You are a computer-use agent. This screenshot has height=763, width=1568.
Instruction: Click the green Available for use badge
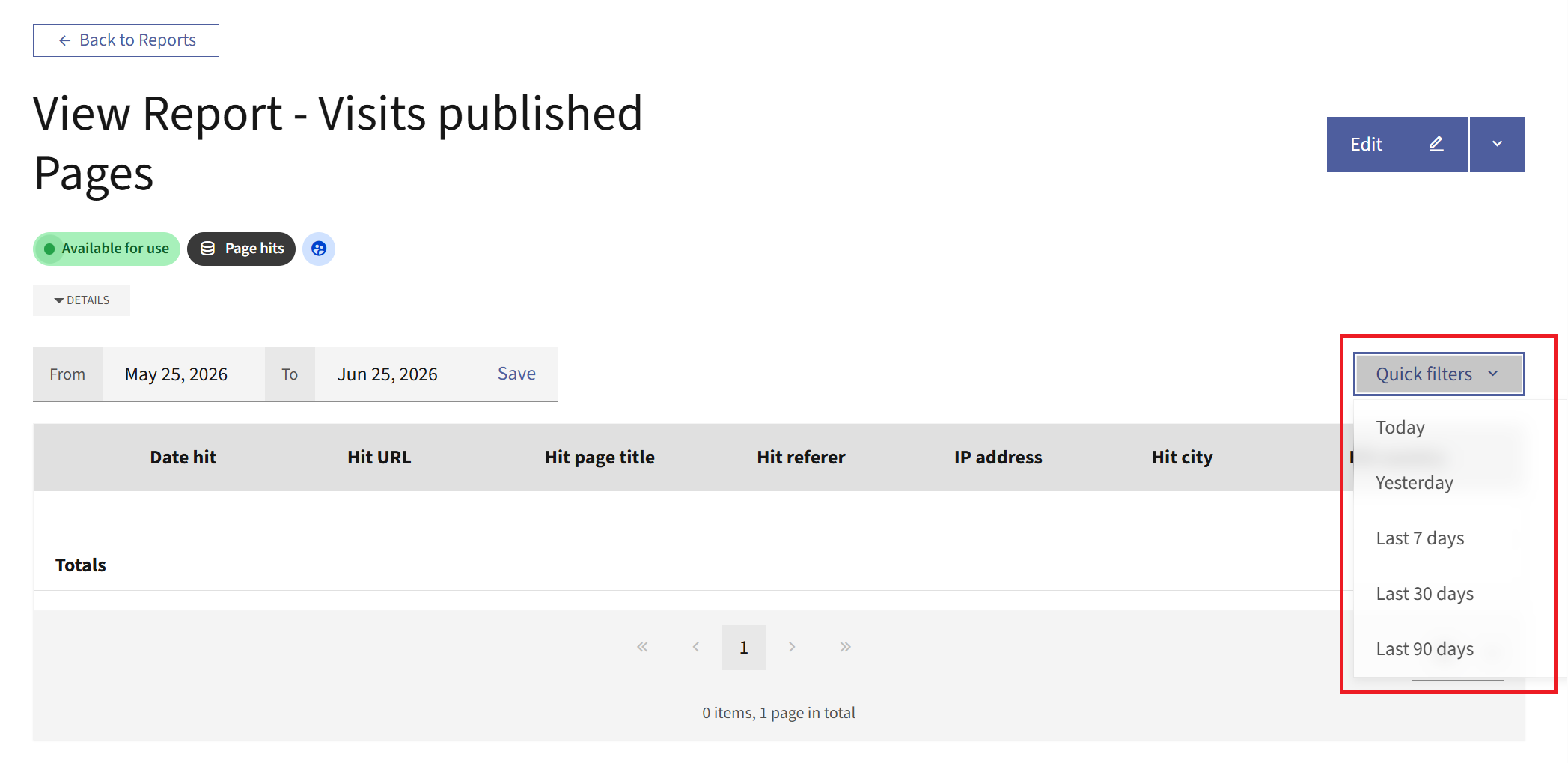click(106, 249)
